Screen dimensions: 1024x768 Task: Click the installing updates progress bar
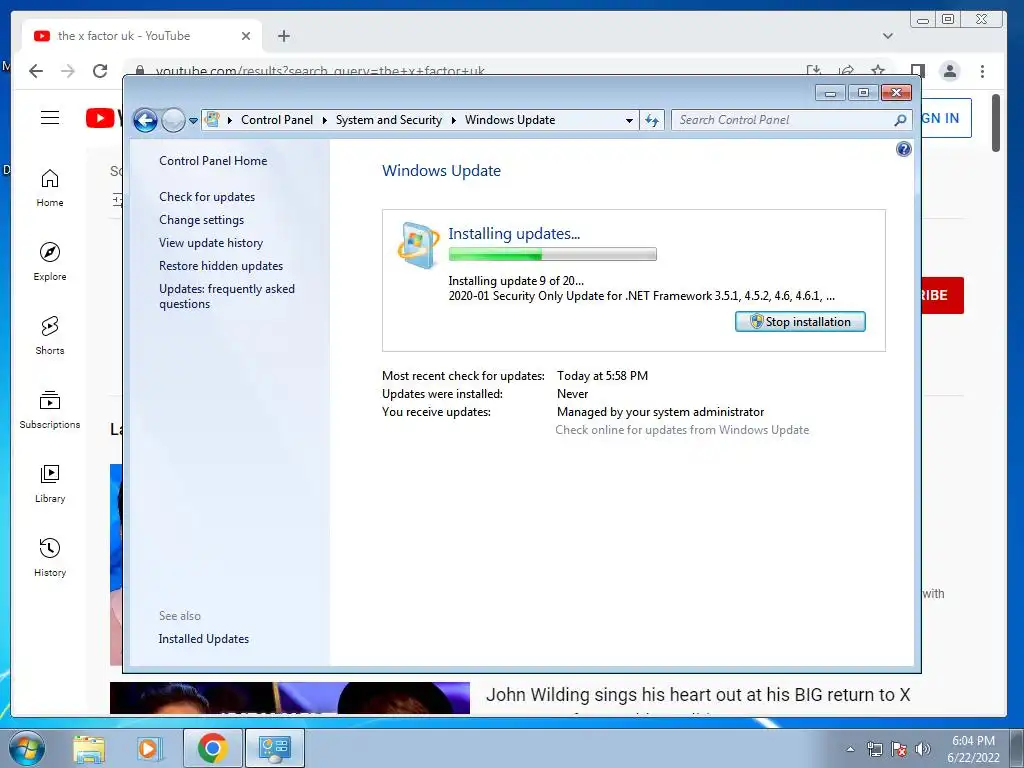(x=552, y=255)
